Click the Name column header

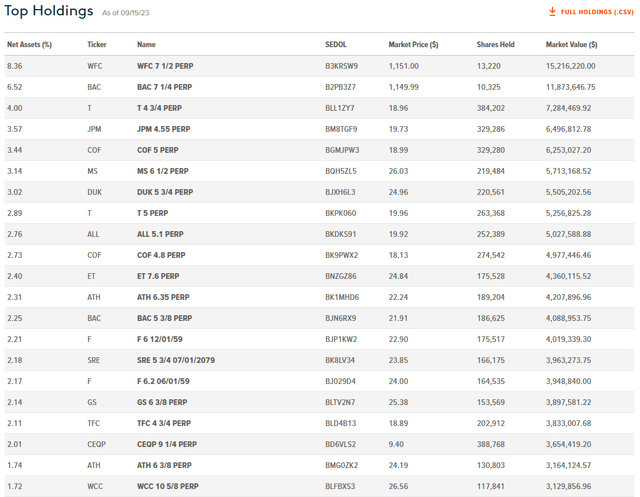point(146,45)
